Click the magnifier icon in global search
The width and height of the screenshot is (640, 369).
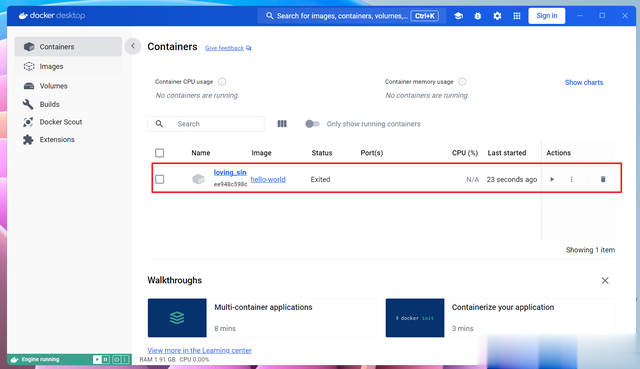[x=269, y=16]
